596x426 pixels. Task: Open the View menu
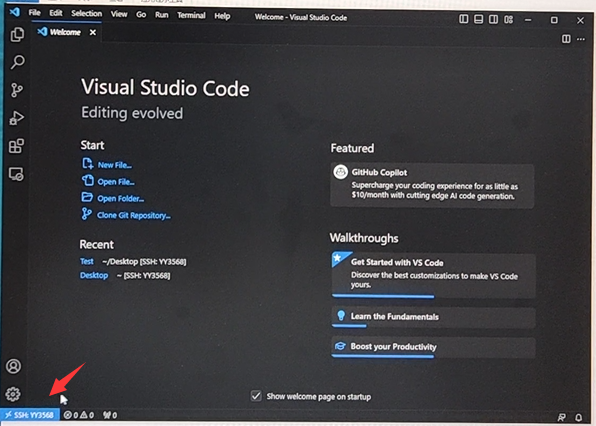pos(119,14)
